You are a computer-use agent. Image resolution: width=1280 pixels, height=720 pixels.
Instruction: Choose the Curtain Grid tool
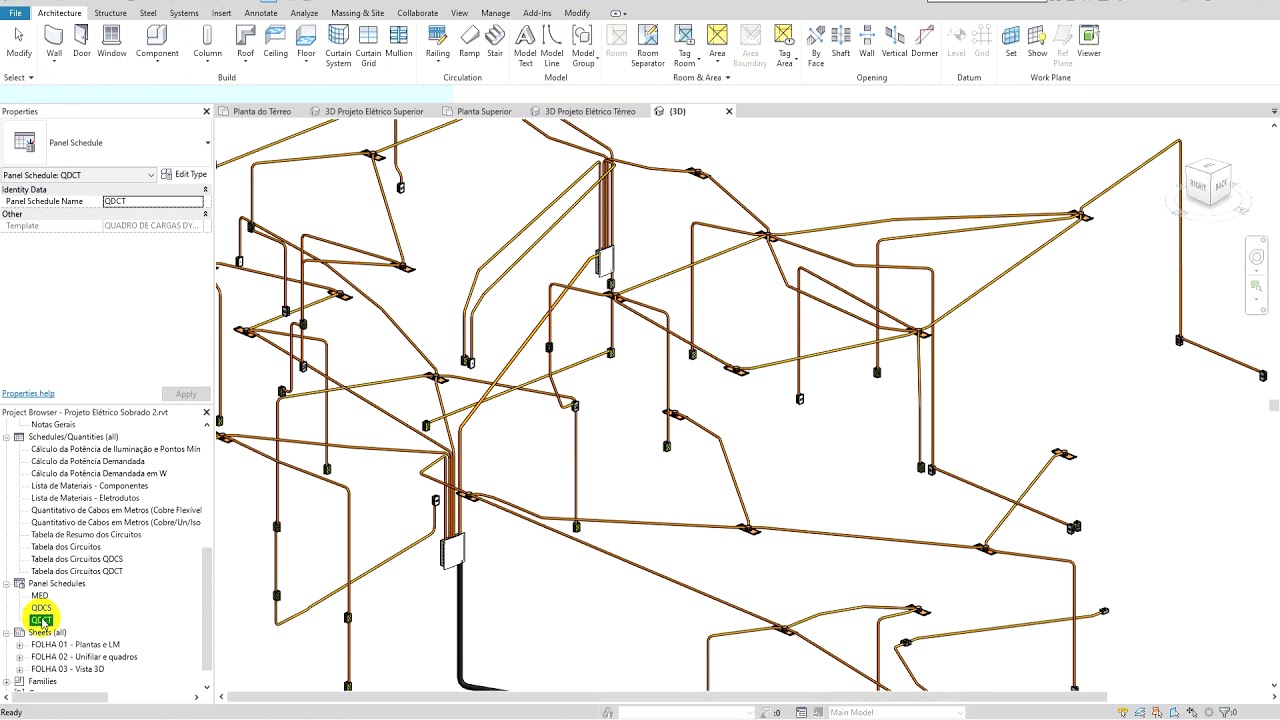tap(368, 47)
